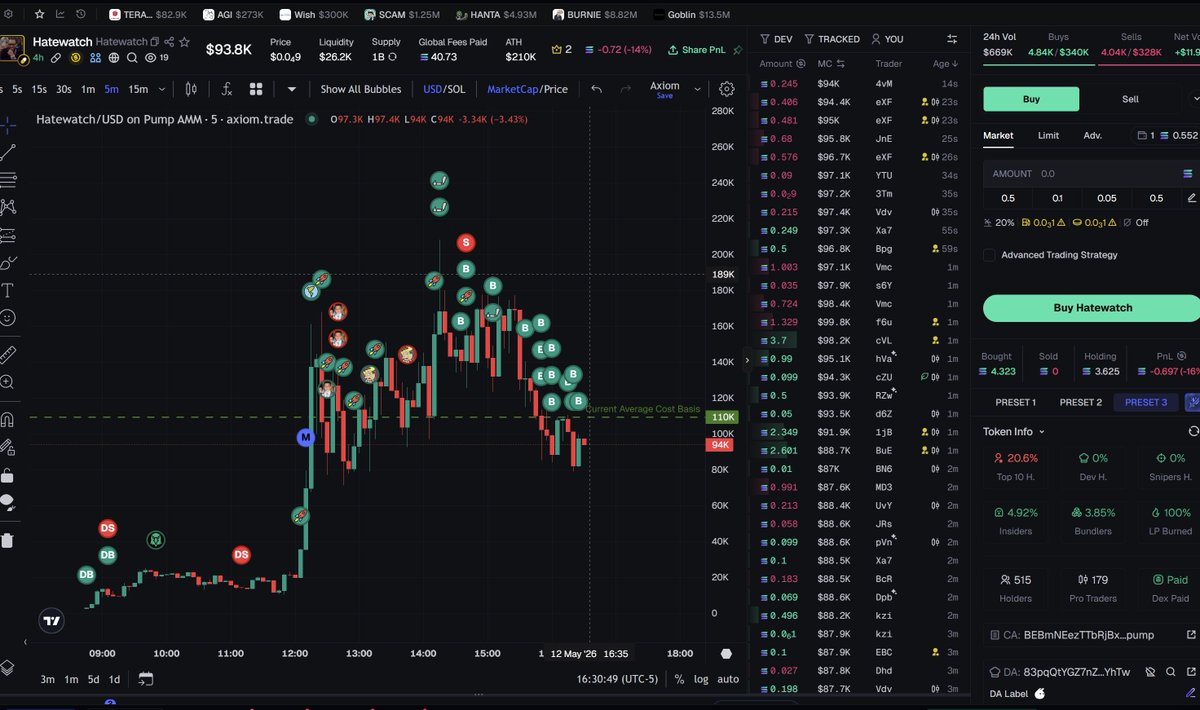Screen dimensions: 1200x710
Task: Toggle the log scale option
Action: coord(700,679)
